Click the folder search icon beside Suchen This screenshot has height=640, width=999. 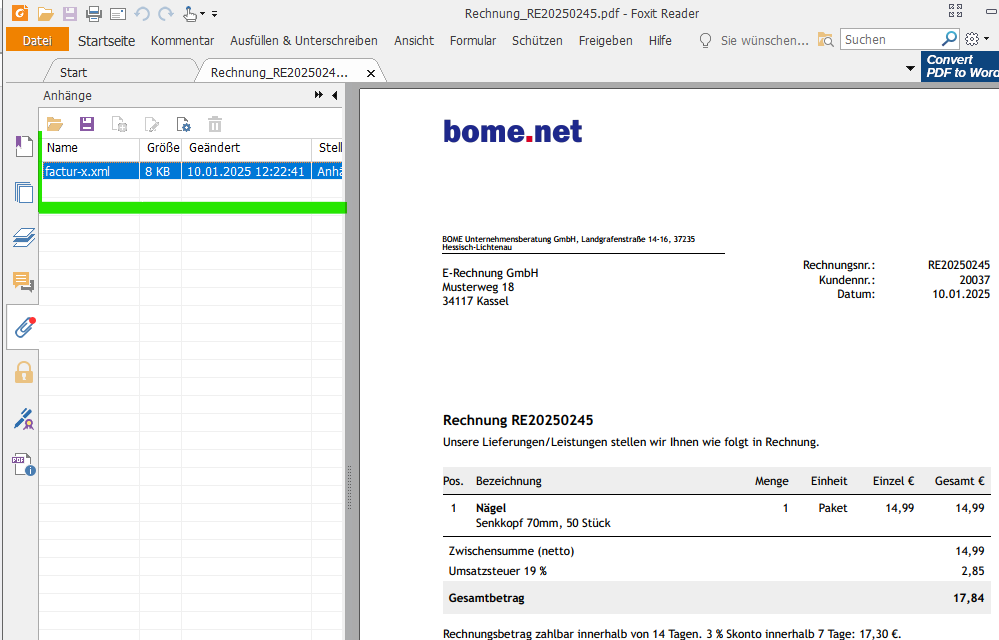coord(826,40)
